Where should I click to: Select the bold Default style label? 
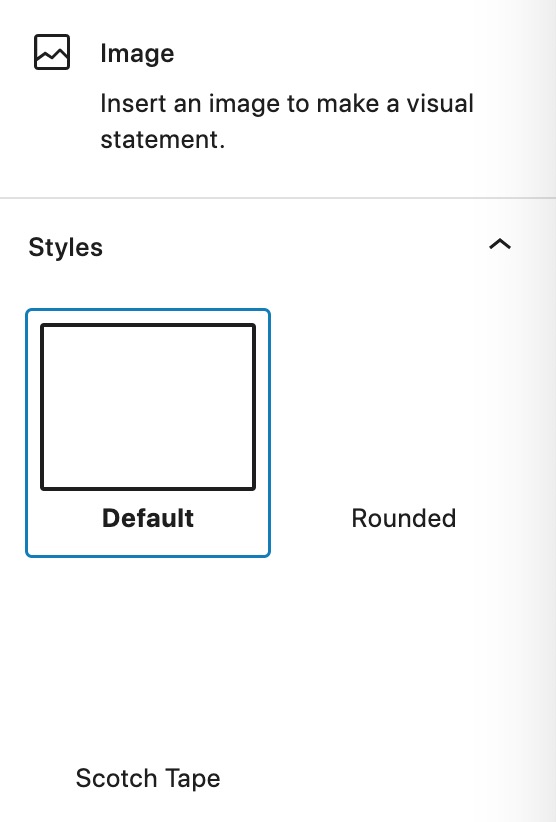148,518
